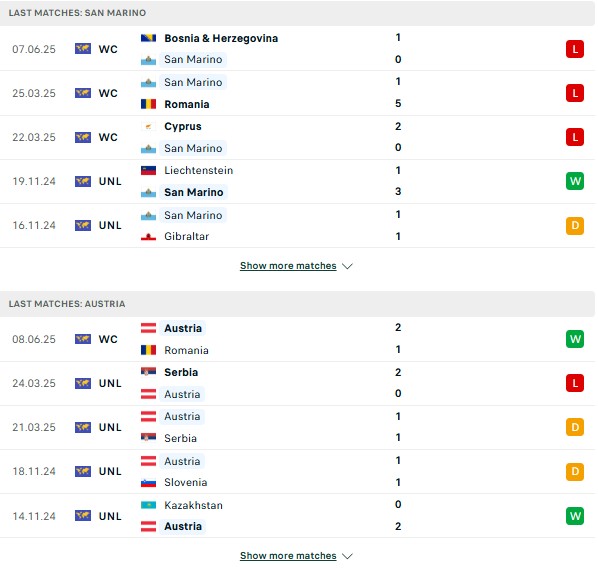Click the Liechtenstein flag icon
The width and height of the screenshot is (598, 572).
pos(148,170)
